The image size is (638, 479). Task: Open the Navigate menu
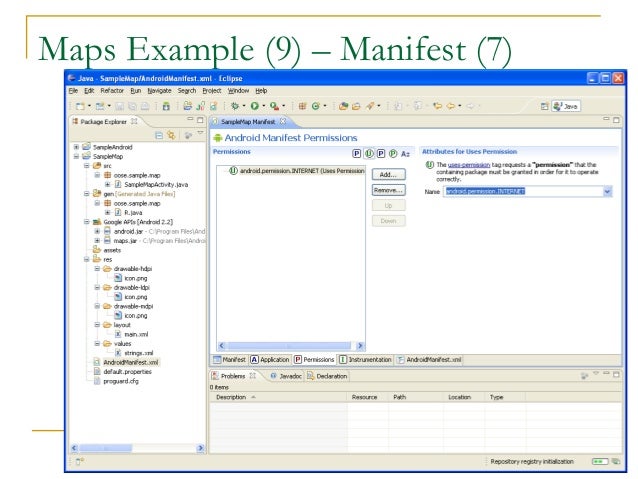159,91
